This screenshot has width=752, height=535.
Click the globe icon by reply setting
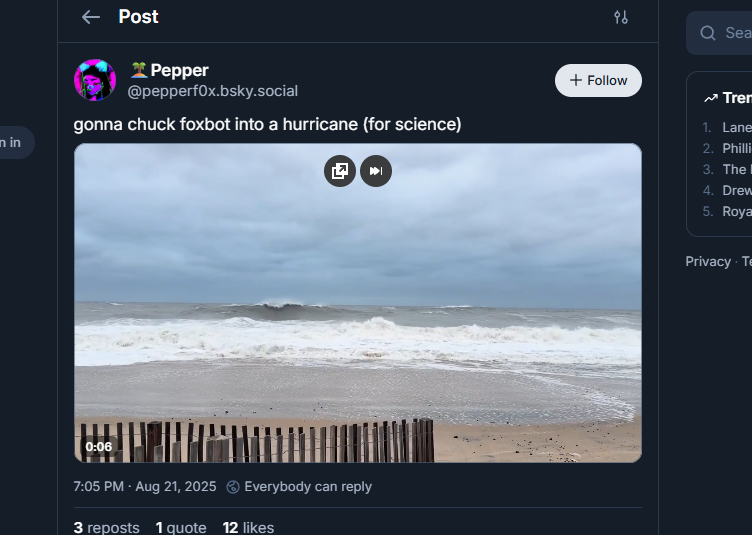(x=233, y=487)
